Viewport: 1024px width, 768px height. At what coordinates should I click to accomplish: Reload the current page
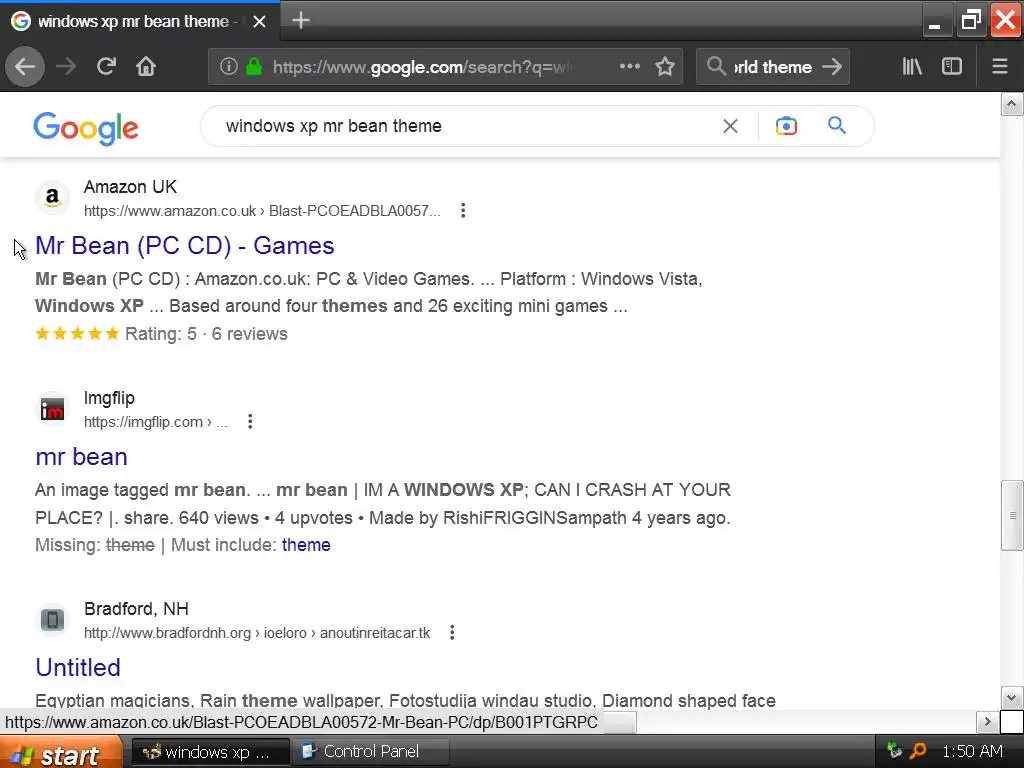[106, 66]
